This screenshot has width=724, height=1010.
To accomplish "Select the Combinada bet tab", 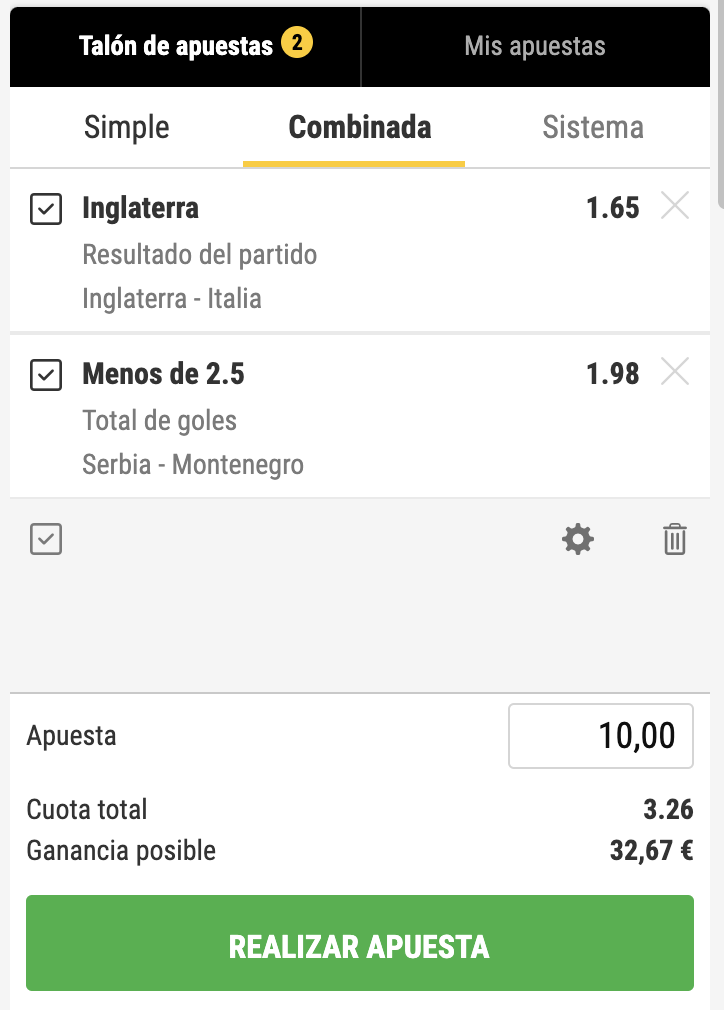I will 360,128.
